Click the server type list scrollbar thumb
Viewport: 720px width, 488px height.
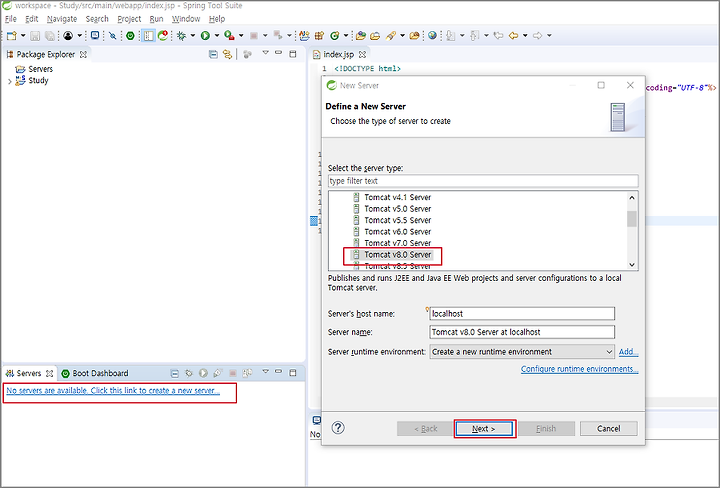[x=632, y=219]
